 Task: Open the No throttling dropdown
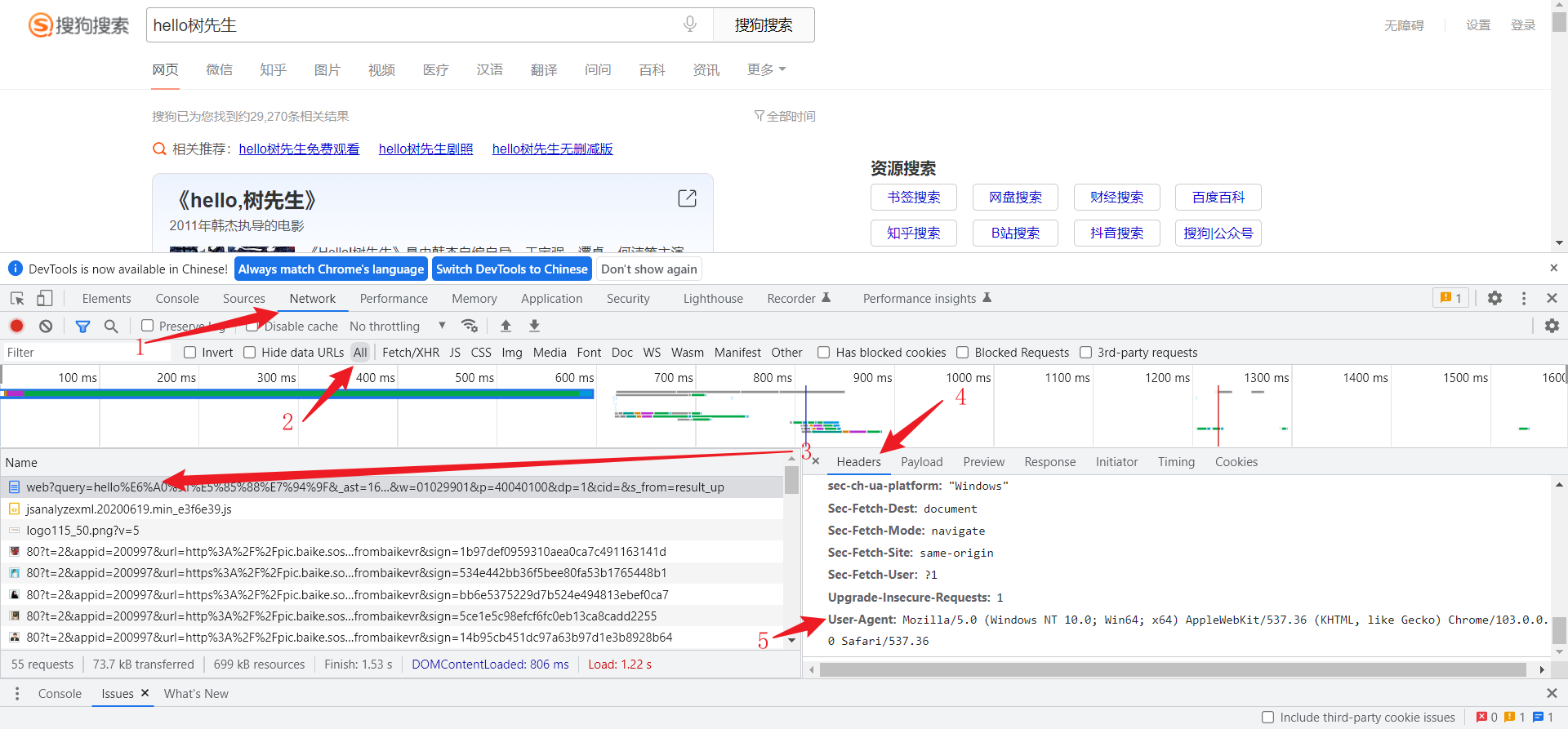point(398,326)
